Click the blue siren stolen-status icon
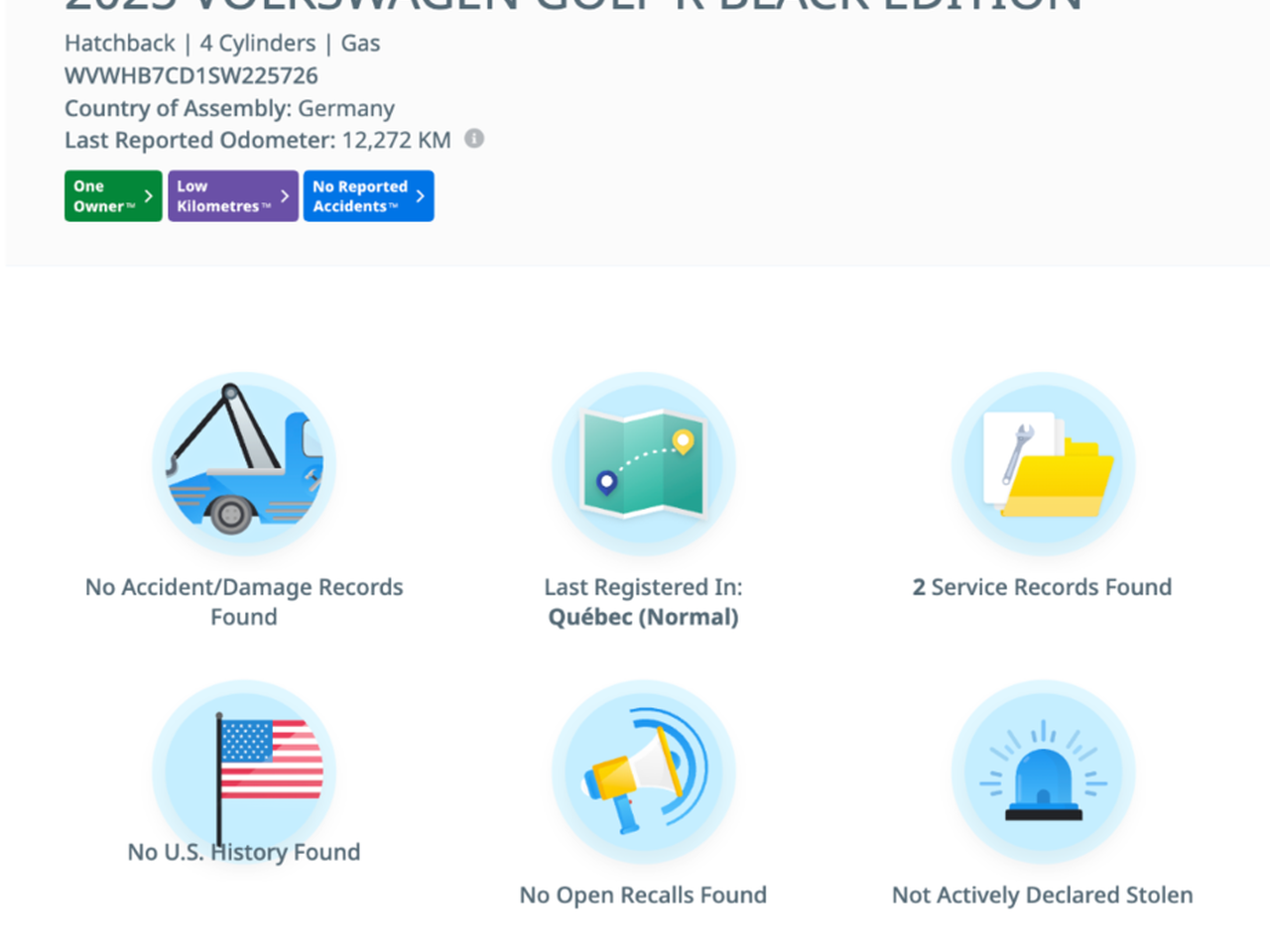Viewport: 1270px width, 952px height. point(1043,771)
